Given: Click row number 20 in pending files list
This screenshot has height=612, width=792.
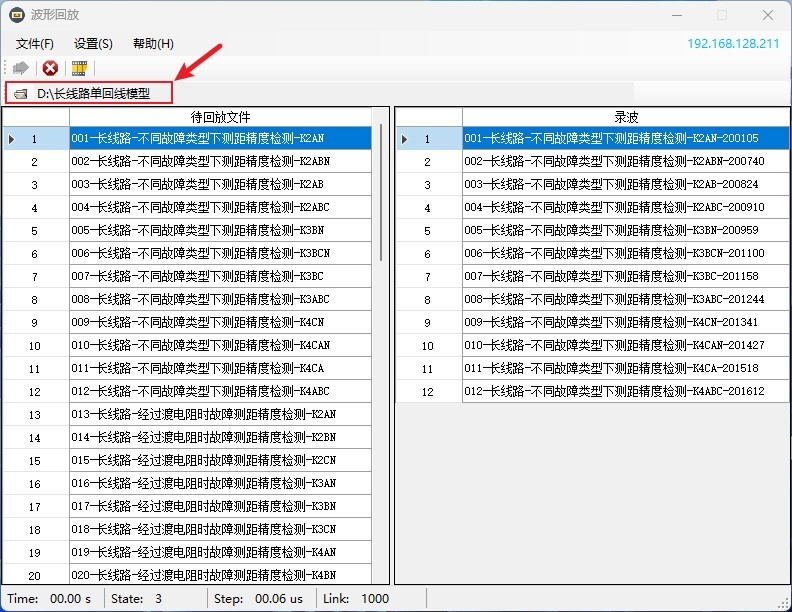Looking at the screenshot, I should pos(35,575).
